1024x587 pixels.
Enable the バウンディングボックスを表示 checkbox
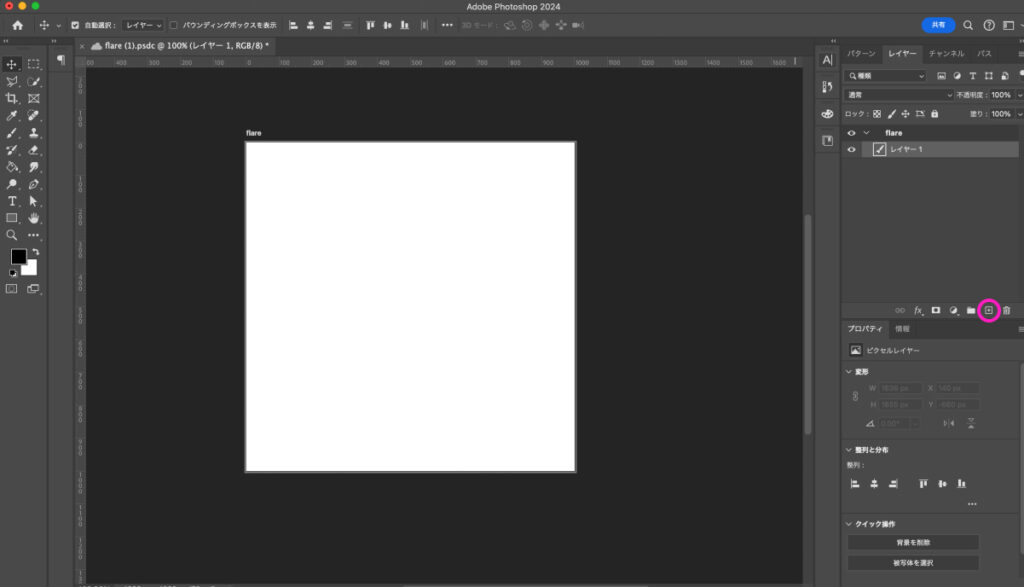point(174,25)
